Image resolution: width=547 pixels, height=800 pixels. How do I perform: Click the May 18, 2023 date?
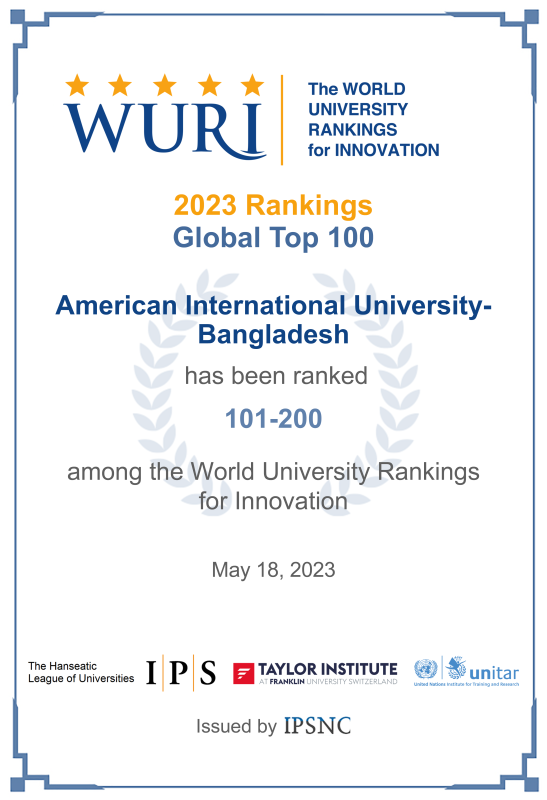click(274, 570)
